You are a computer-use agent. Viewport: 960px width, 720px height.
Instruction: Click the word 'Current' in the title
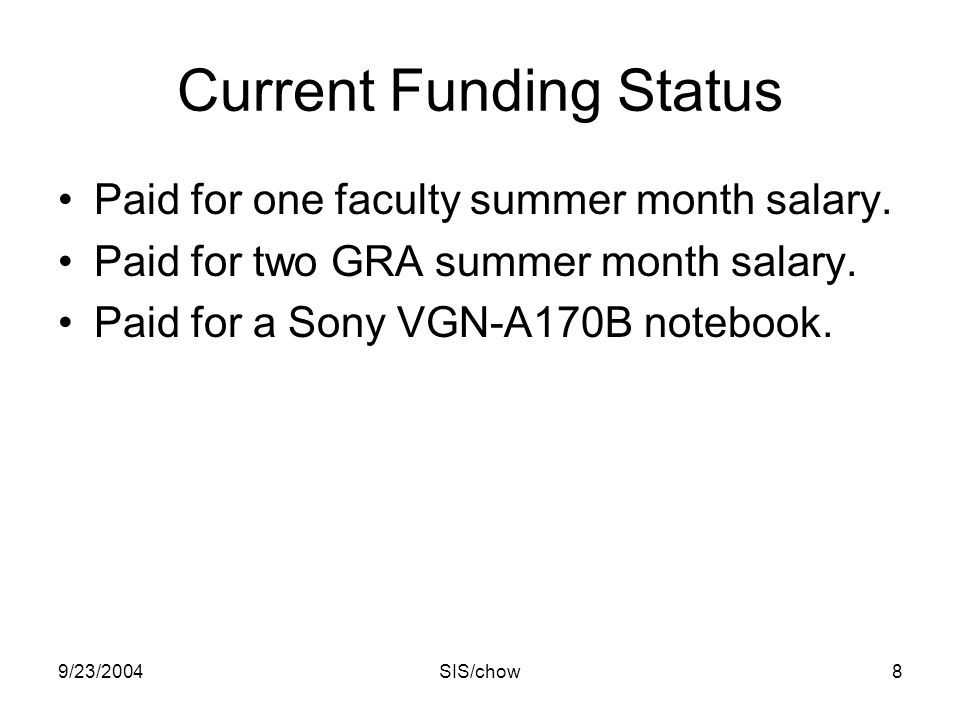(276, 90)
